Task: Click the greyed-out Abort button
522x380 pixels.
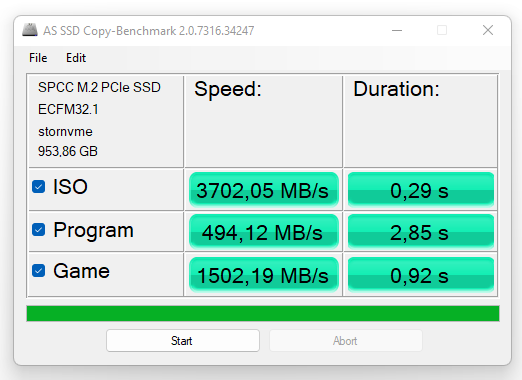Action: pyautogui.click(x=346, y=341)
